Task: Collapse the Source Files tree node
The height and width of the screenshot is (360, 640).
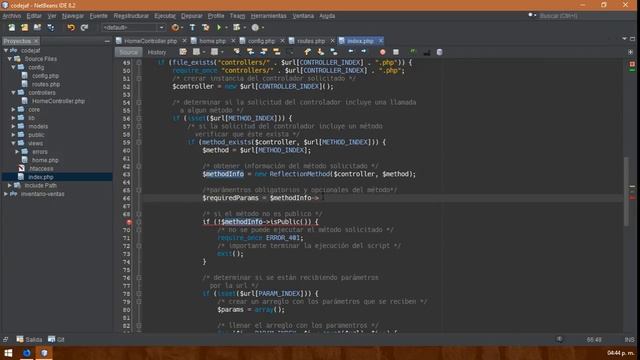Action: point(10,59)
